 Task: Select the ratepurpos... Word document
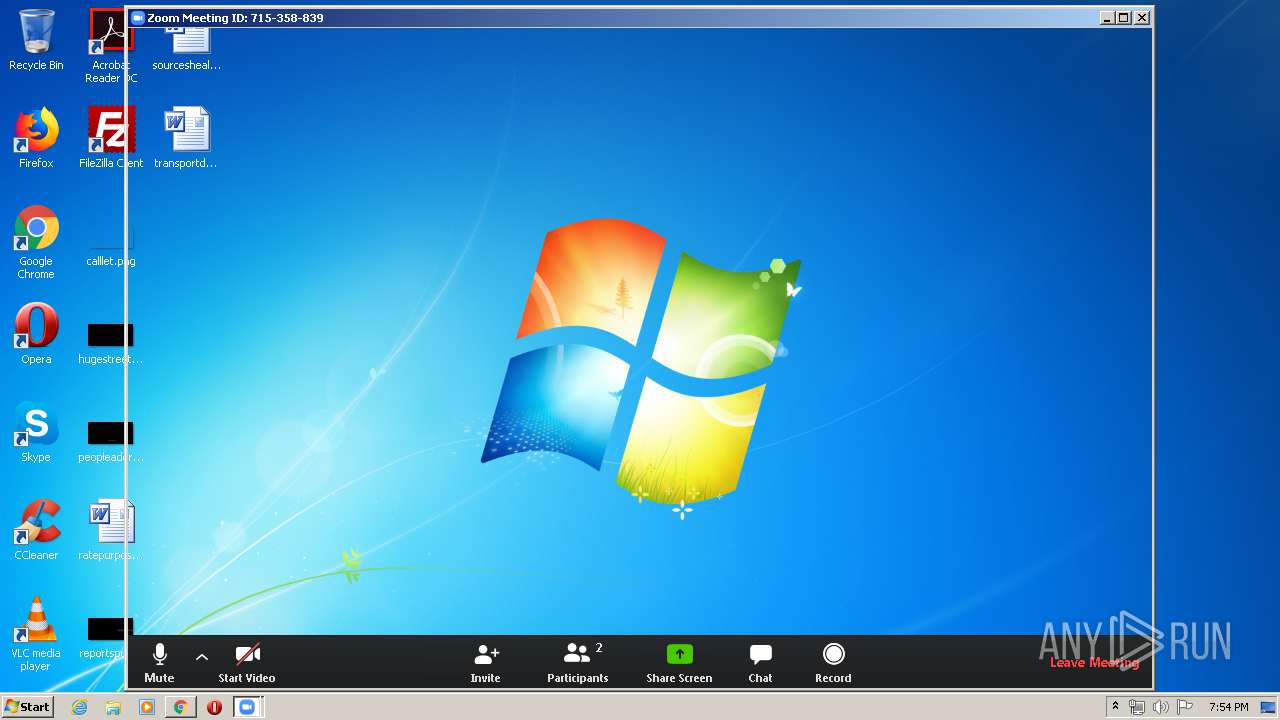coord(110,530)
